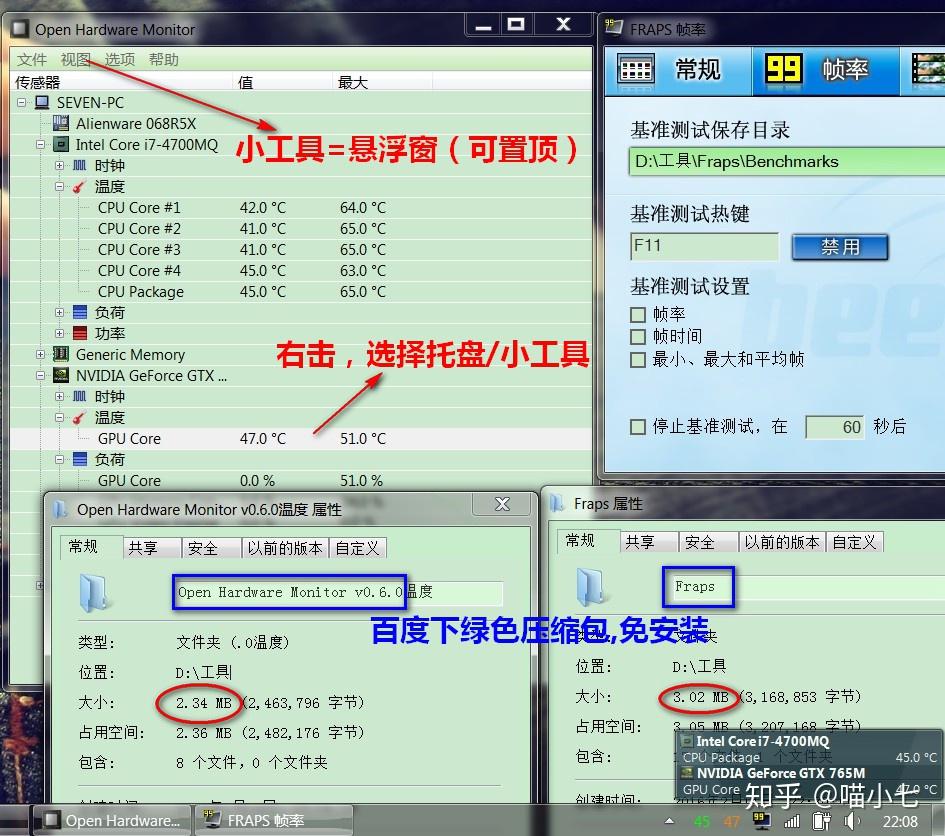Click the tray GPU temperature 47 icon
Screen dimensions: 945x836
732,822
